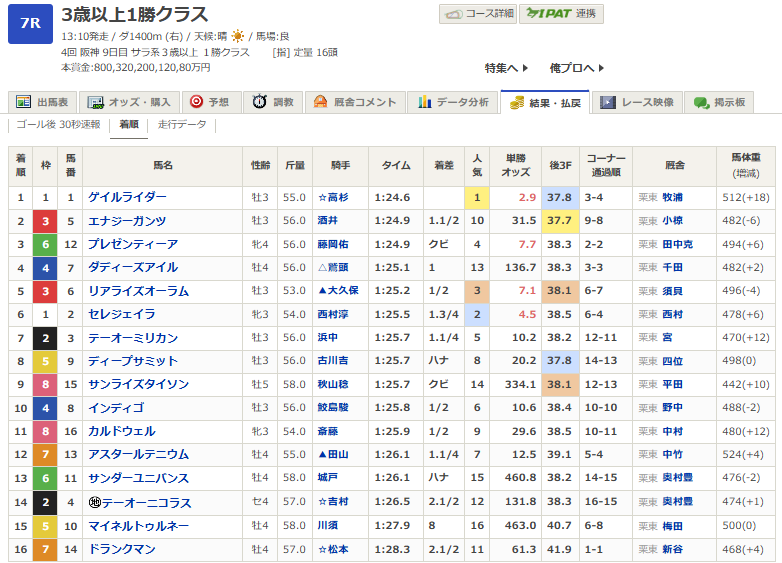The height and width of the screenshot is (563, 782).
Task: Expand the 俺プロへ arrow menu
Action: (x=577, y=68)
